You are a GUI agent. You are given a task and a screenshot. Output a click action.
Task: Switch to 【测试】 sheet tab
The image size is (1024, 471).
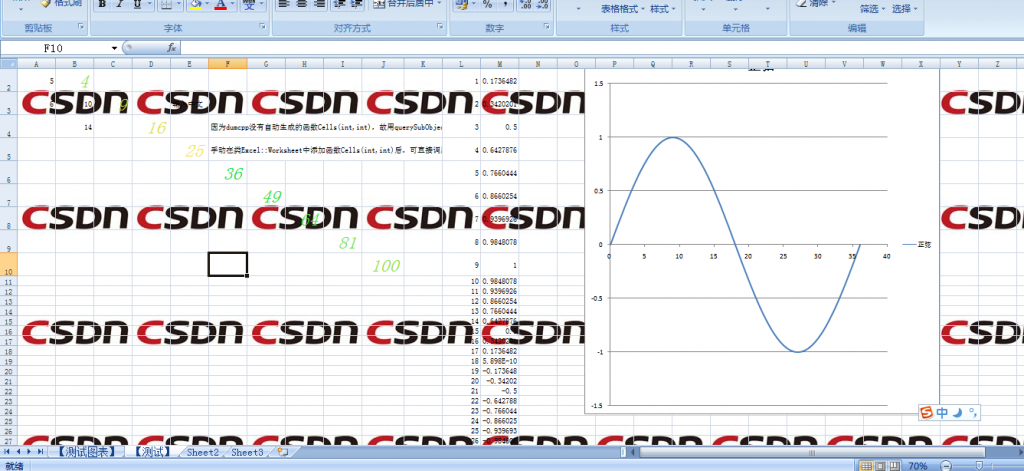153,451
